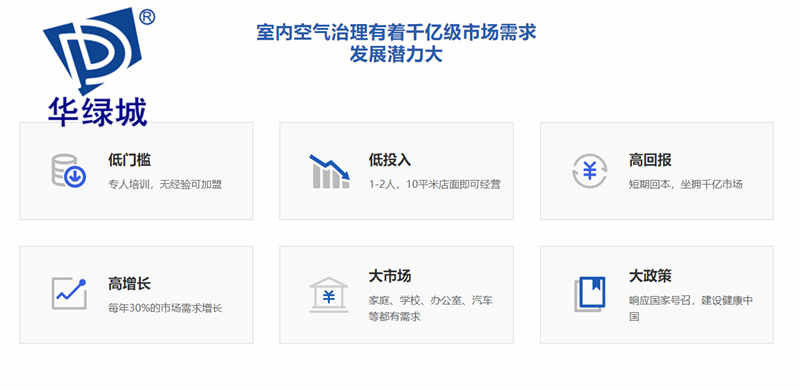Click the text 短期回本，坐拥千亿市场
Screen dimensions: 800x390
point(685,184)
